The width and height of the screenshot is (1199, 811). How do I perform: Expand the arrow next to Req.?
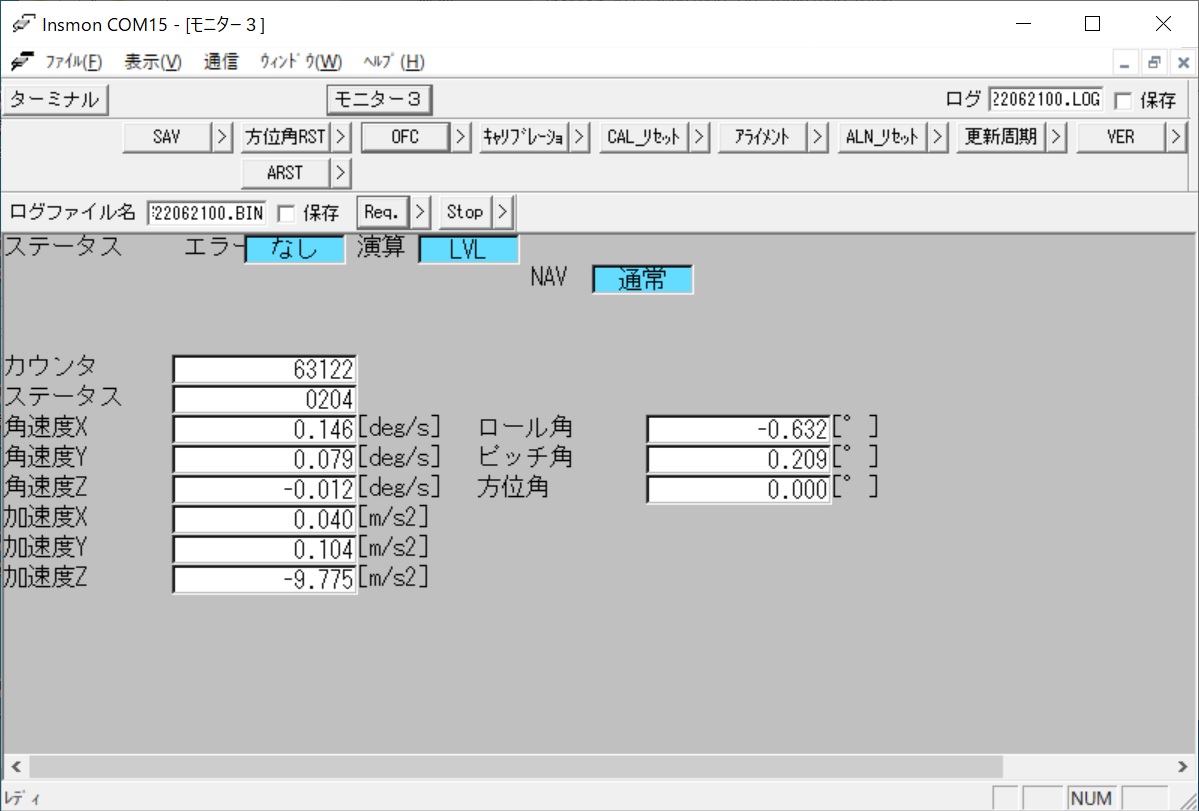click(x=421, y=212)
